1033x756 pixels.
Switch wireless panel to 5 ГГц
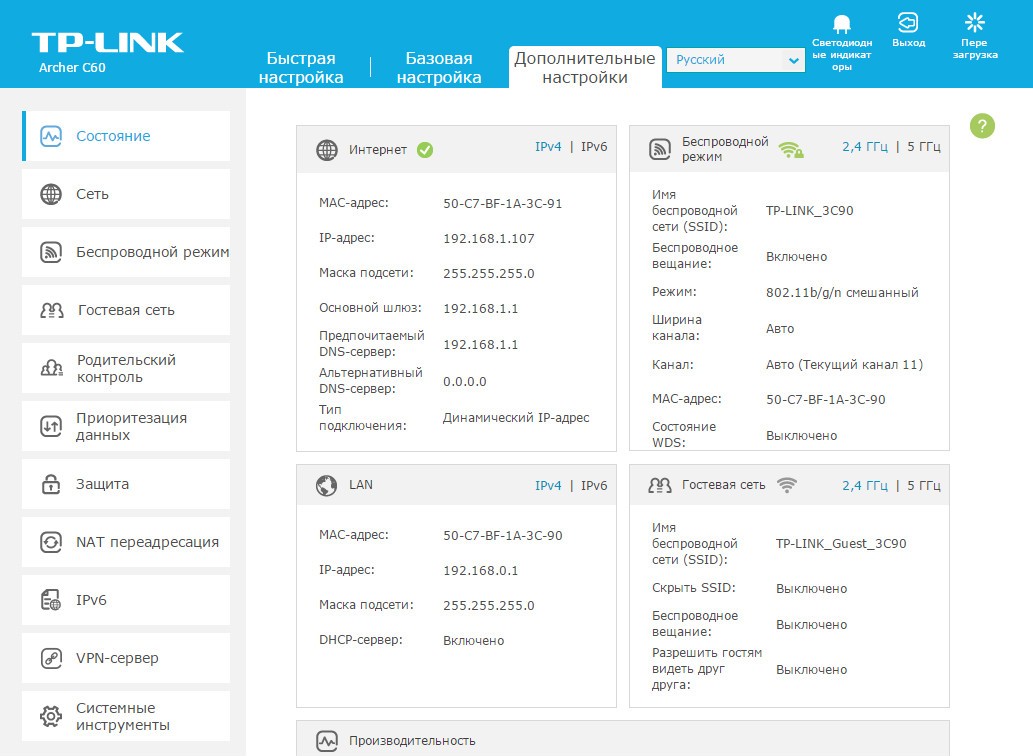(x=923, y=147)
